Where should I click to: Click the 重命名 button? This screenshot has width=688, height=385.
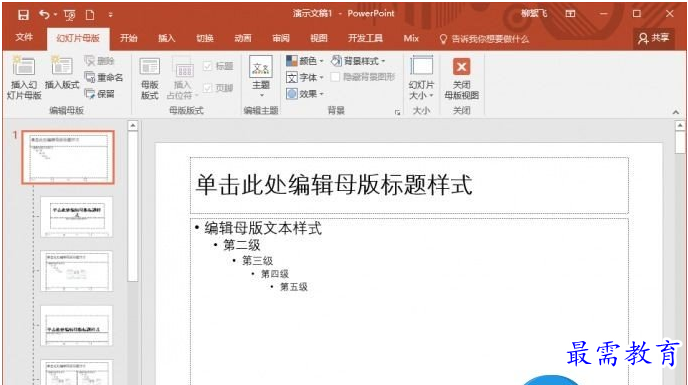coord(104,77)
